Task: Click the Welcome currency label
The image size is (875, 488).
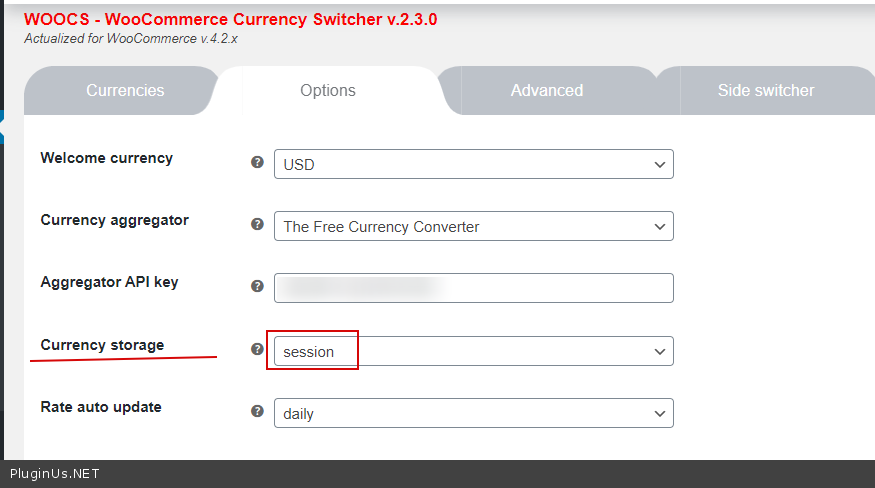Action: pyautogui.click(x=106, y=157)
